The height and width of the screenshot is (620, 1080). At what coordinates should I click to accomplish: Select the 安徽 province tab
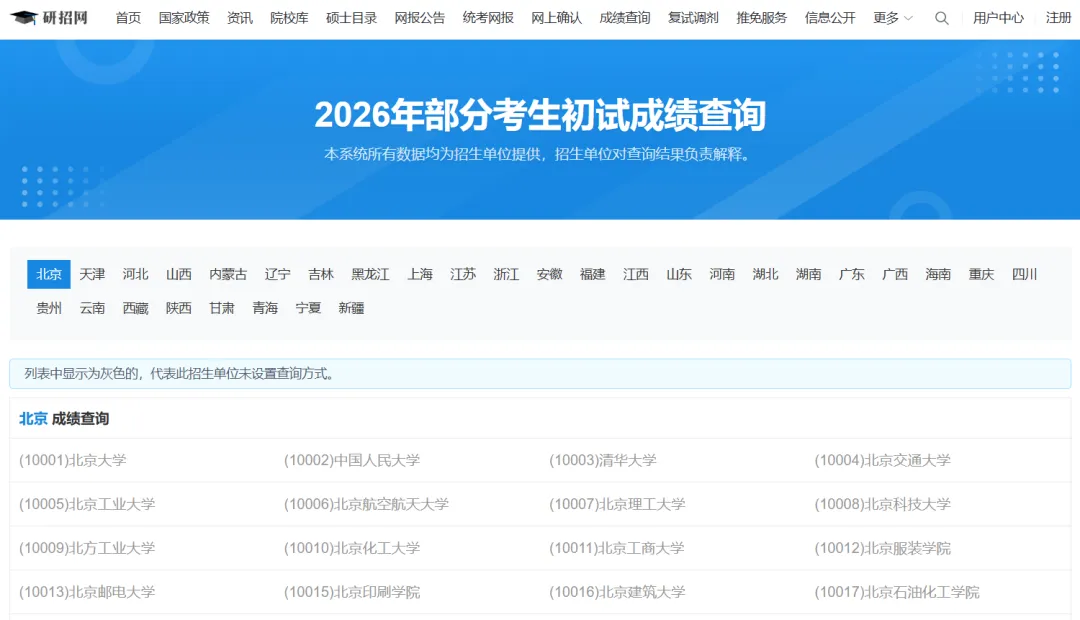[x=550, y=274]
